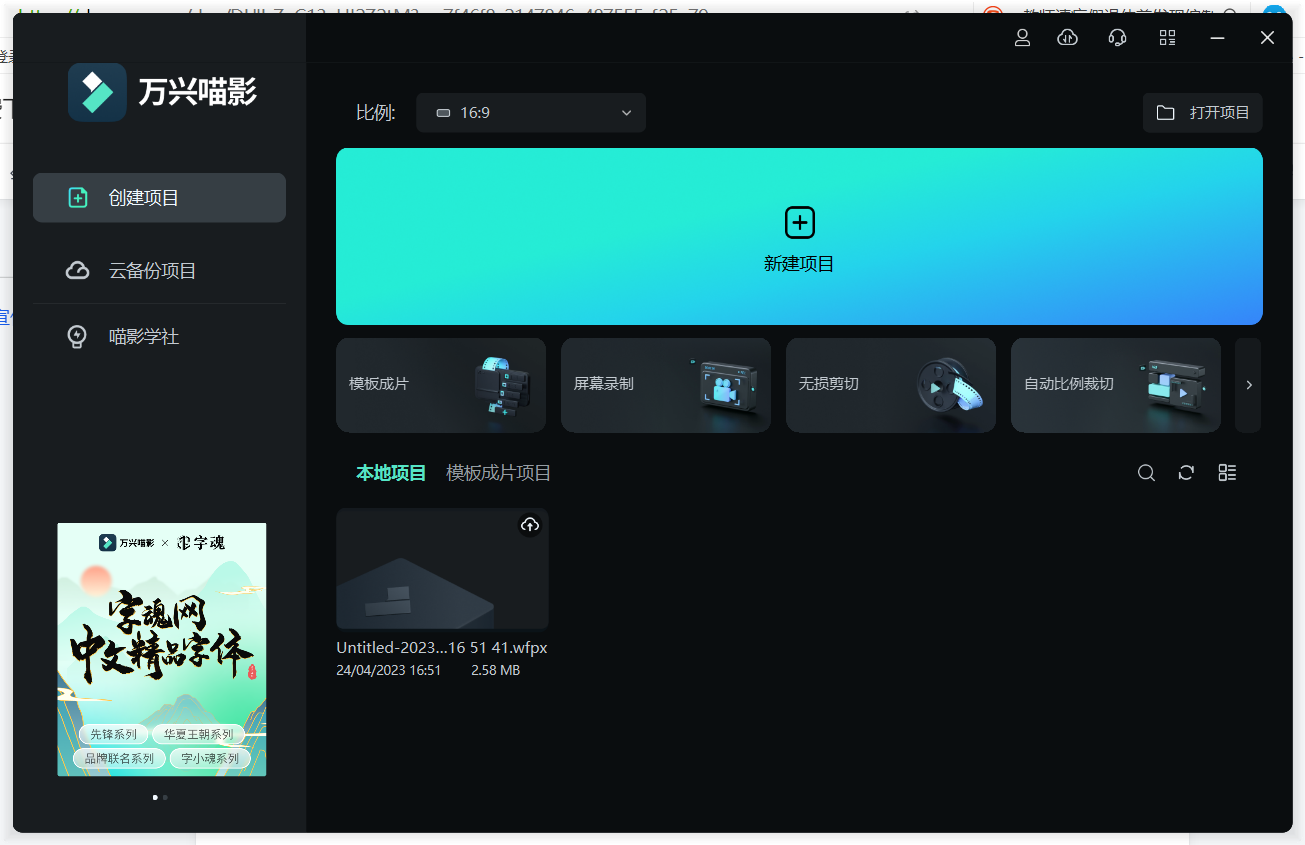Minimize the 万兴喵影 window

pos(1218,38)
